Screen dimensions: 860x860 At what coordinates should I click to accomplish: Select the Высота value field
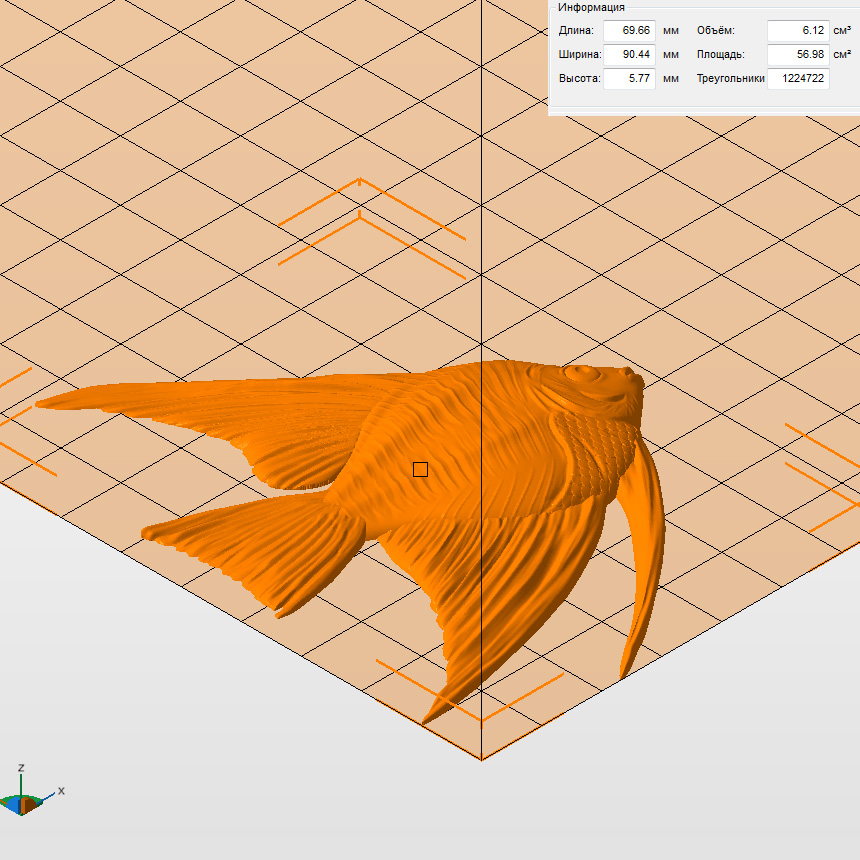[x=629, y=79]
